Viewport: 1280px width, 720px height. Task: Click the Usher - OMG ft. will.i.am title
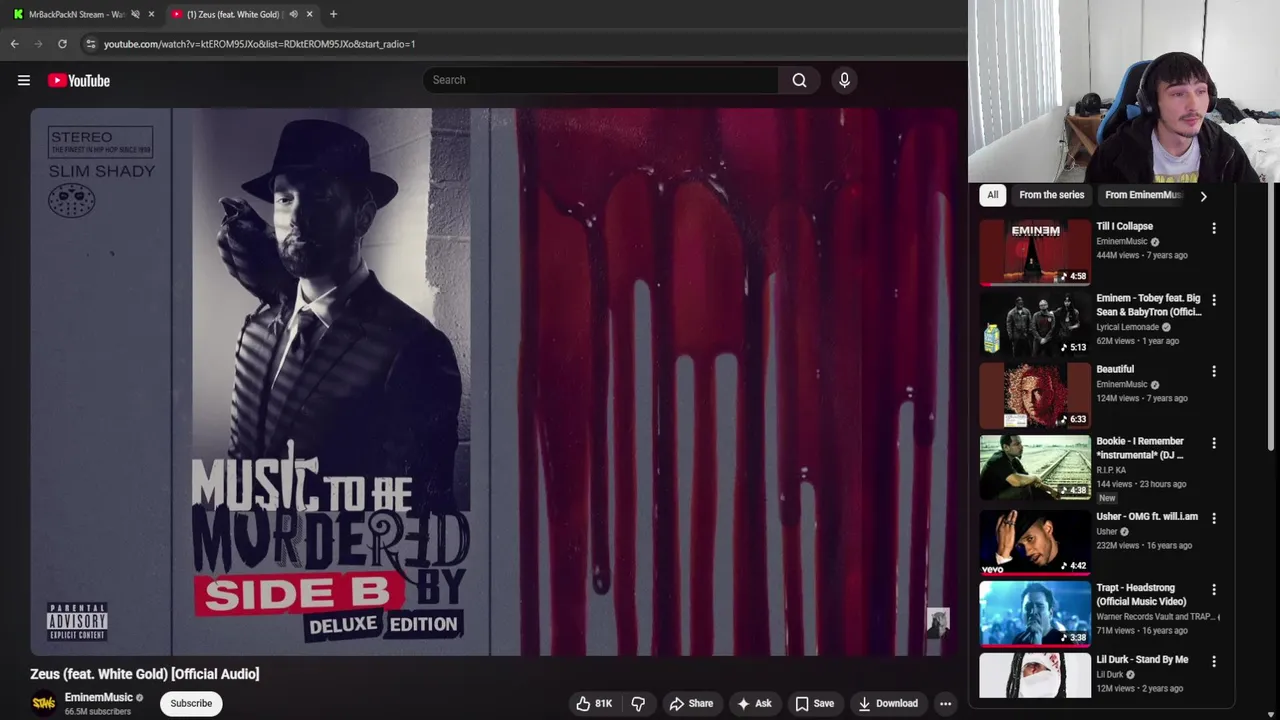click(1146, 516)
